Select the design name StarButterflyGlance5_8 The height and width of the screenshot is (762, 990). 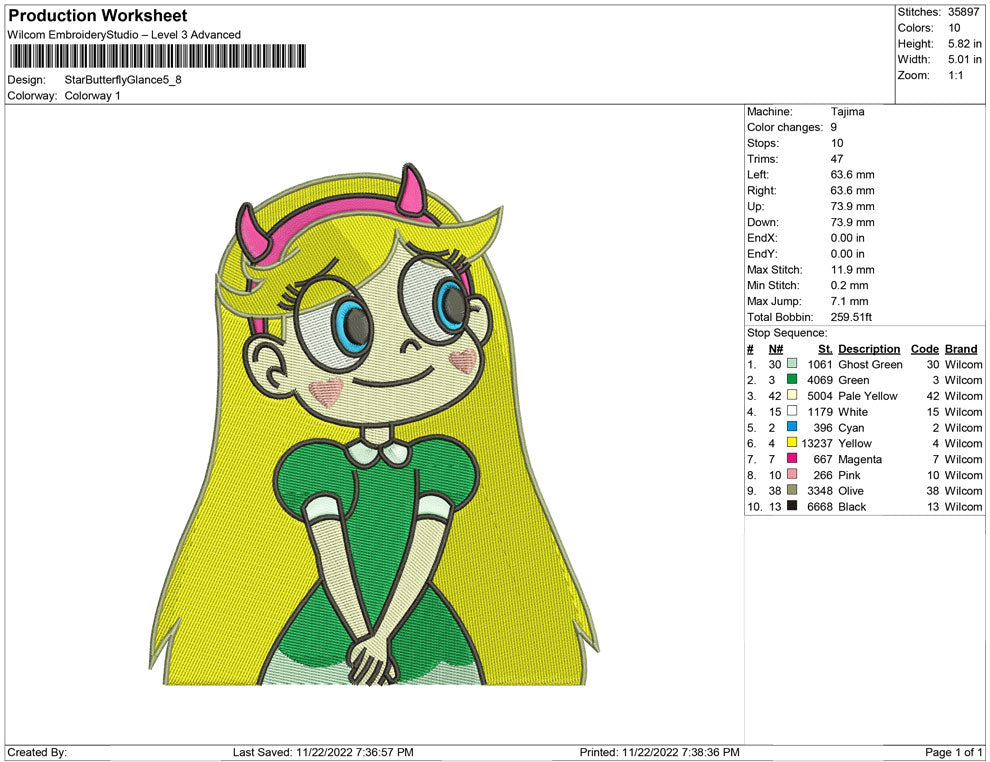(x=123, y=80)
